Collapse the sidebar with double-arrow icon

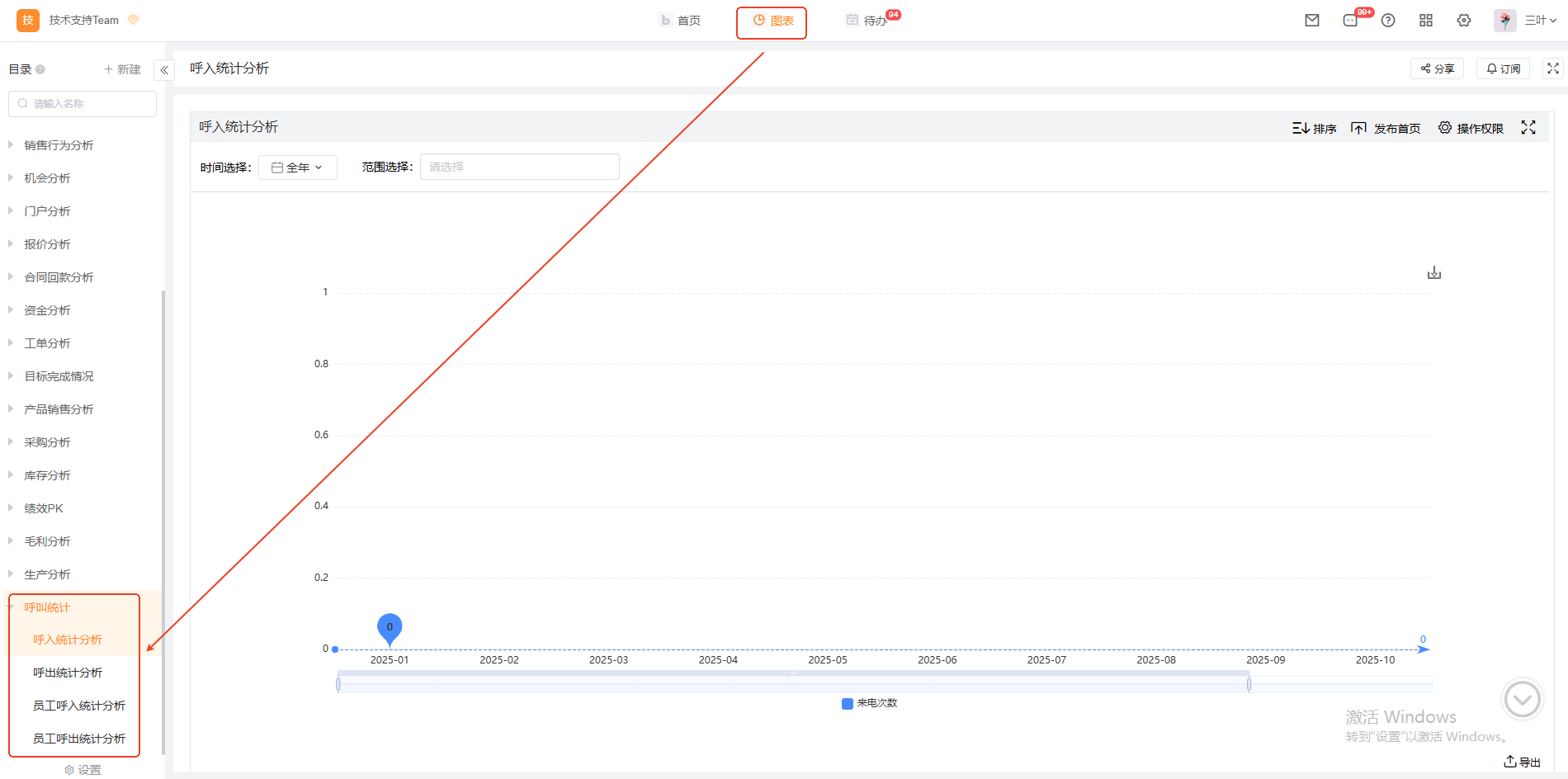(164, 70)
